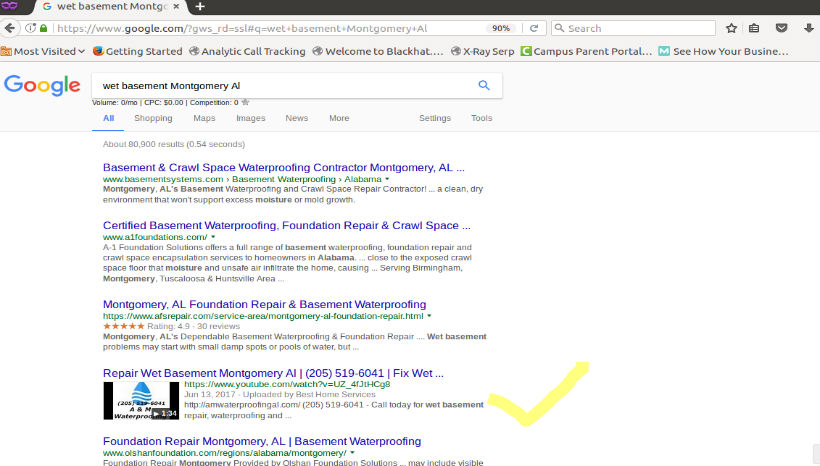
Task: Open downloads arrow icon in toolbar
Action: [x=808, y=28]
